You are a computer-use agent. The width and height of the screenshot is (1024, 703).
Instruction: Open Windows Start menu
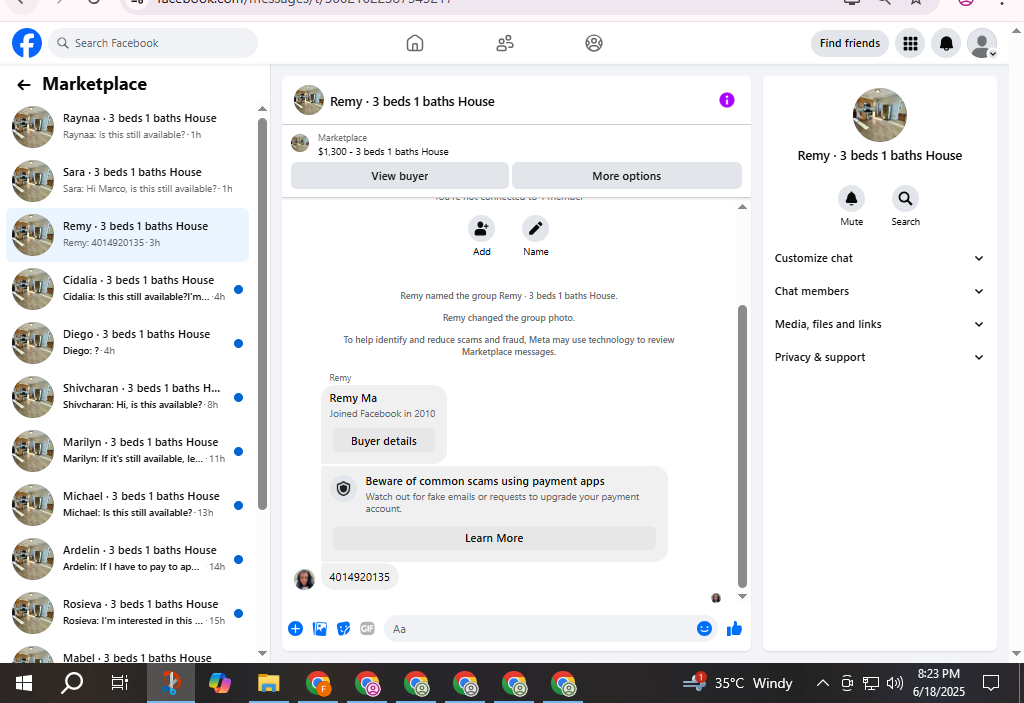24,683
